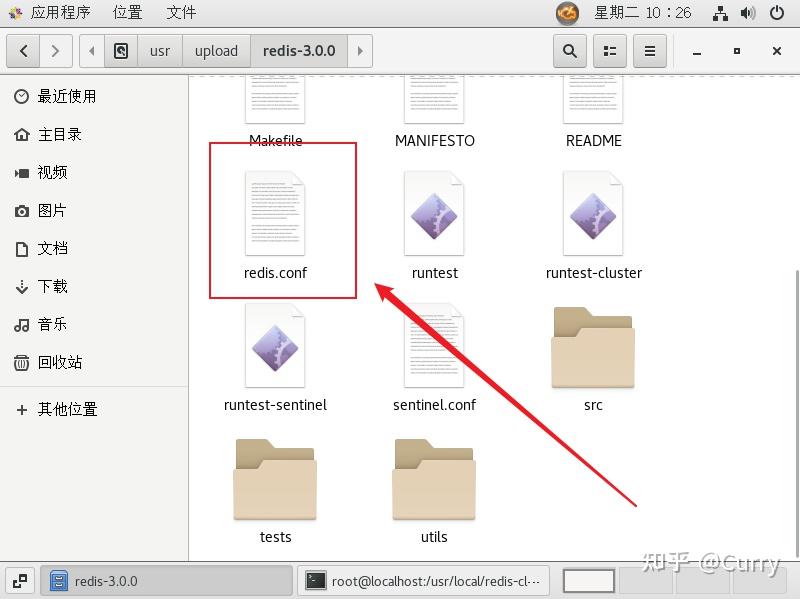800x599 pixels.
Task: Open the 文件 menu
Action: 181,12
